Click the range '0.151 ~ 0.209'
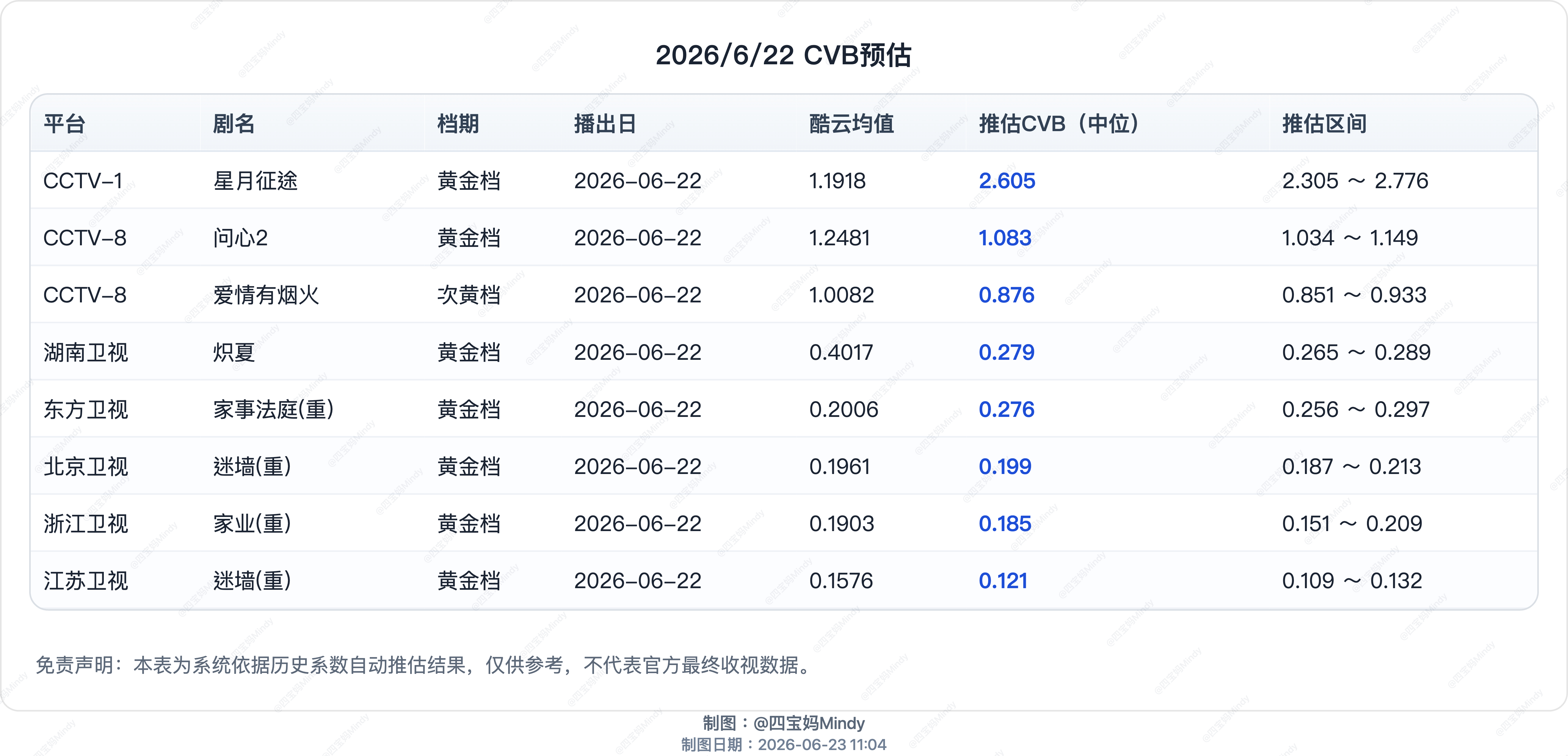 [x=1352, y=524]
